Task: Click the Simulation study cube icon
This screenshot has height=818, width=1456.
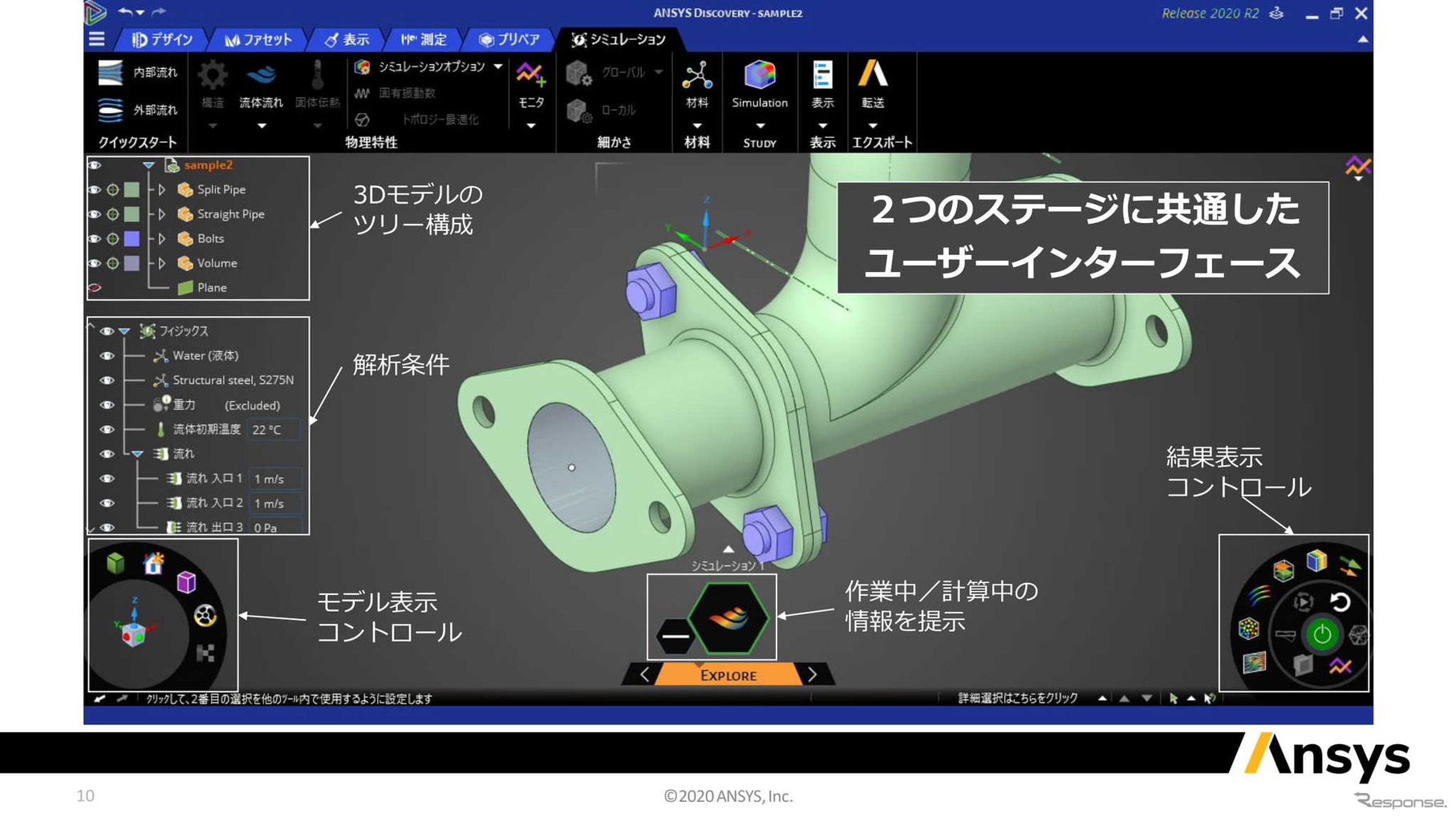Action: [759, 75]
